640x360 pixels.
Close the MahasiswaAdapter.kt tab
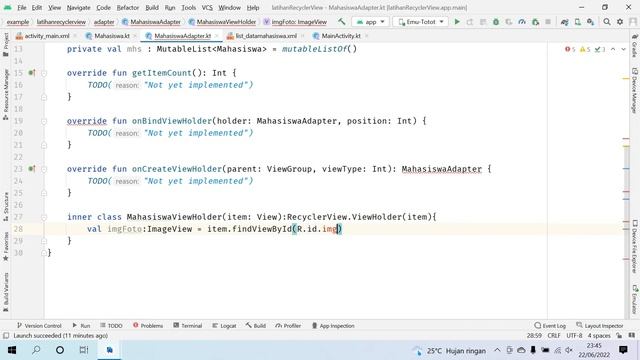[x=216, y=36]
